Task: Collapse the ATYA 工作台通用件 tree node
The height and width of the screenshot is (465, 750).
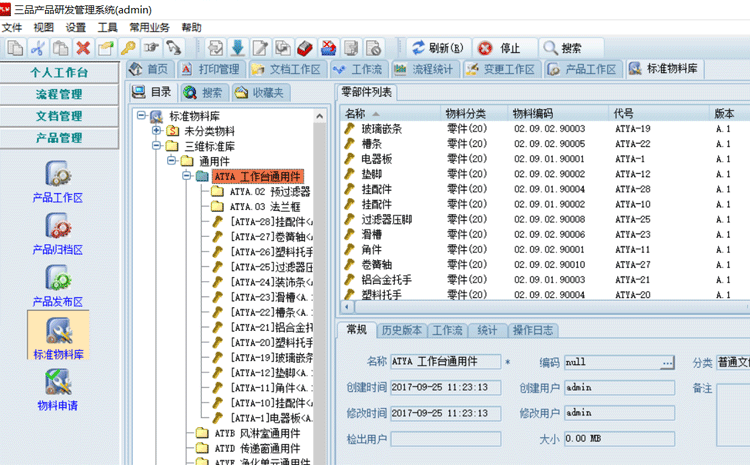Action: click(187, 176)
